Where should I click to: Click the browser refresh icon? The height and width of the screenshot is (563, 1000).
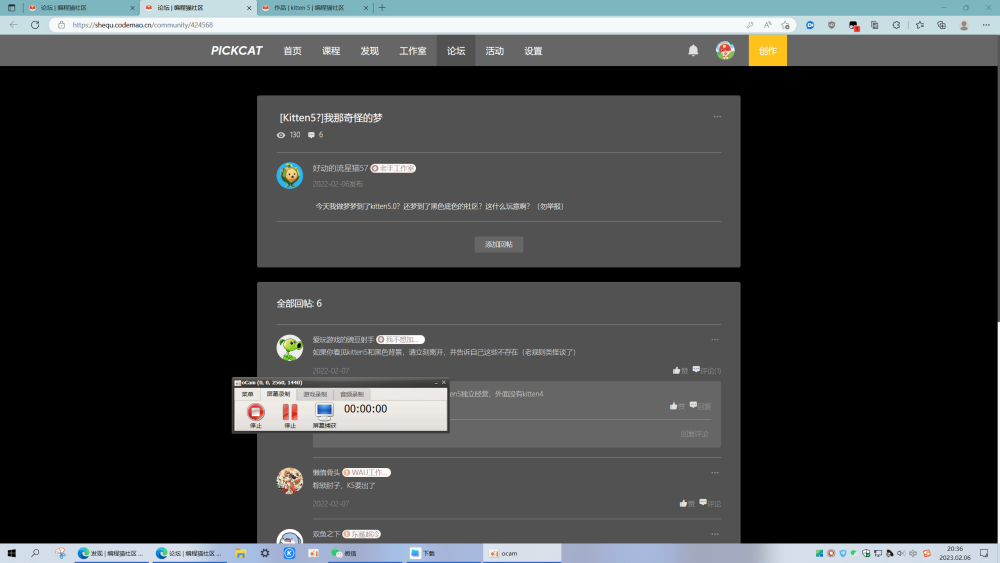click(35, 25)
